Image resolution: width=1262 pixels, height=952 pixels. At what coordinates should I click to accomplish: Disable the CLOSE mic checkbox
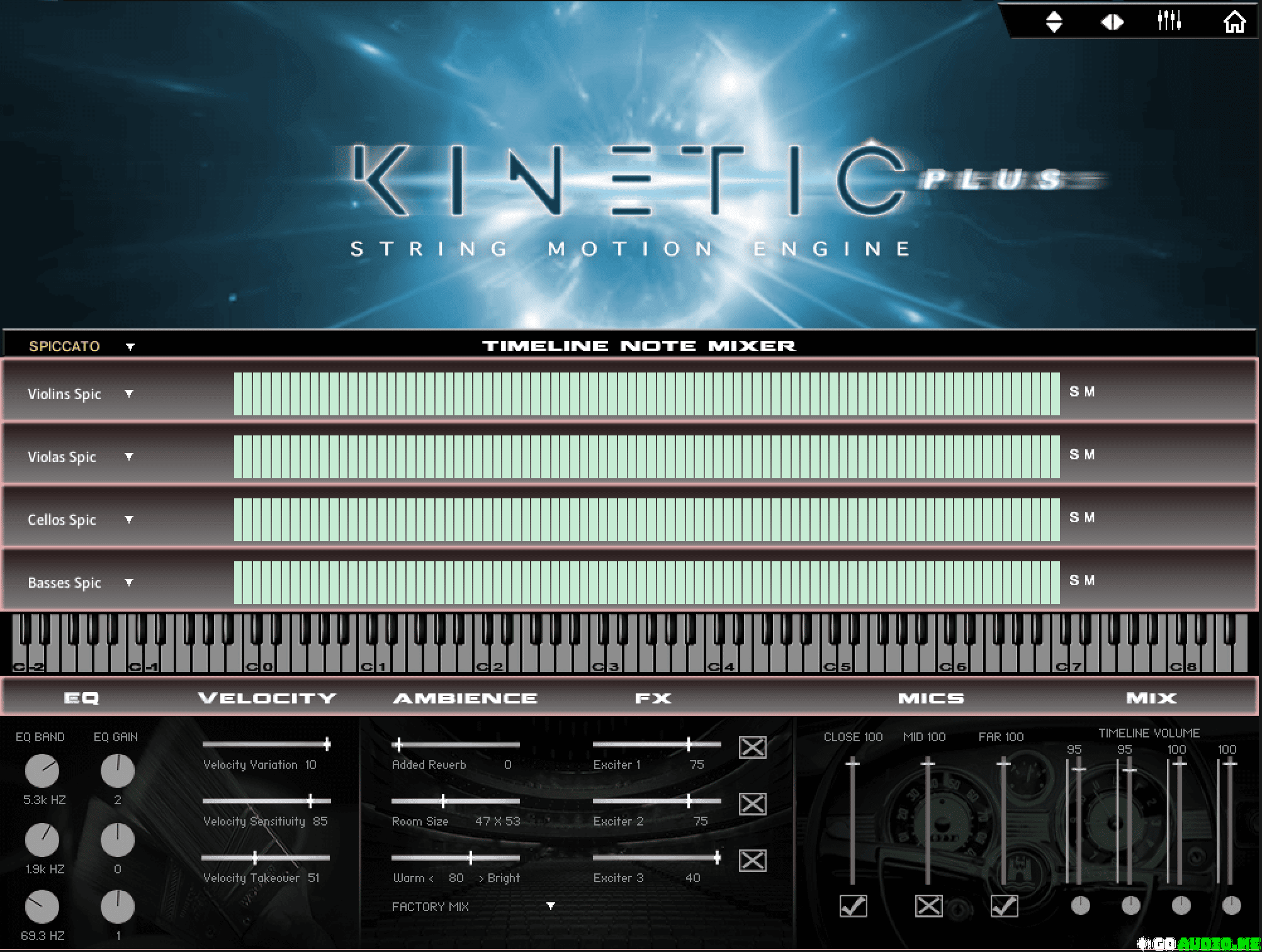pyautogui.click(x=853, y=906)
